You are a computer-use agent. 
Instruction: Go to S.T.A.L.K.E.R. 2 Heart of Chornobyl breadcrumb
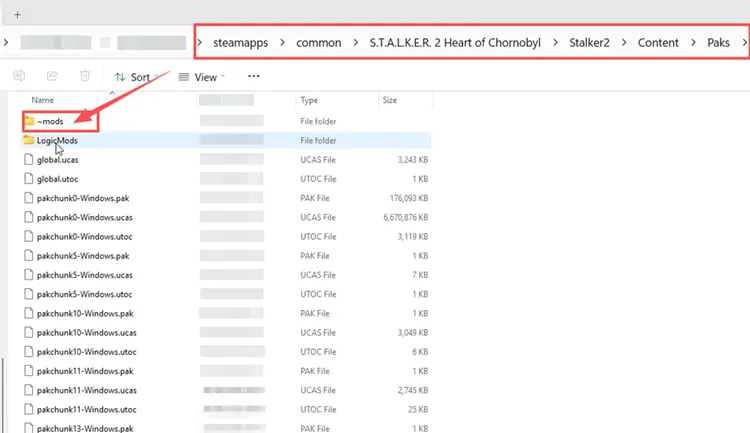(x=455, y=43)
